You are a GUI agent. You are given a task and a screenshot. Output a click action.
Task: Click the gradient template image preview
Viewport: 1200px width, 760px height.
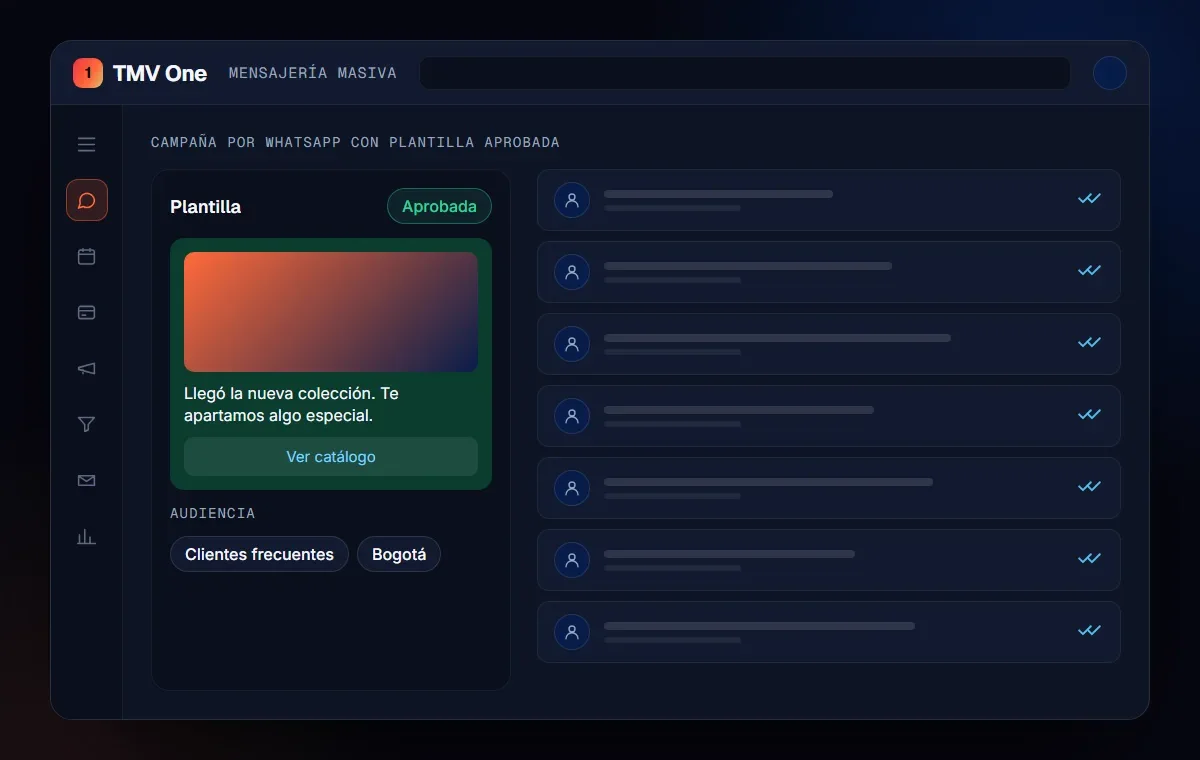point(331,312)
